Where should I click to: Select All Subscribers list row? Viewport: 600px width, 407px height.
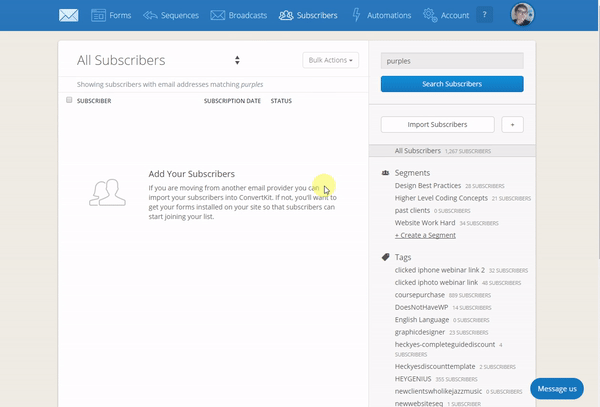click(452, 151)
